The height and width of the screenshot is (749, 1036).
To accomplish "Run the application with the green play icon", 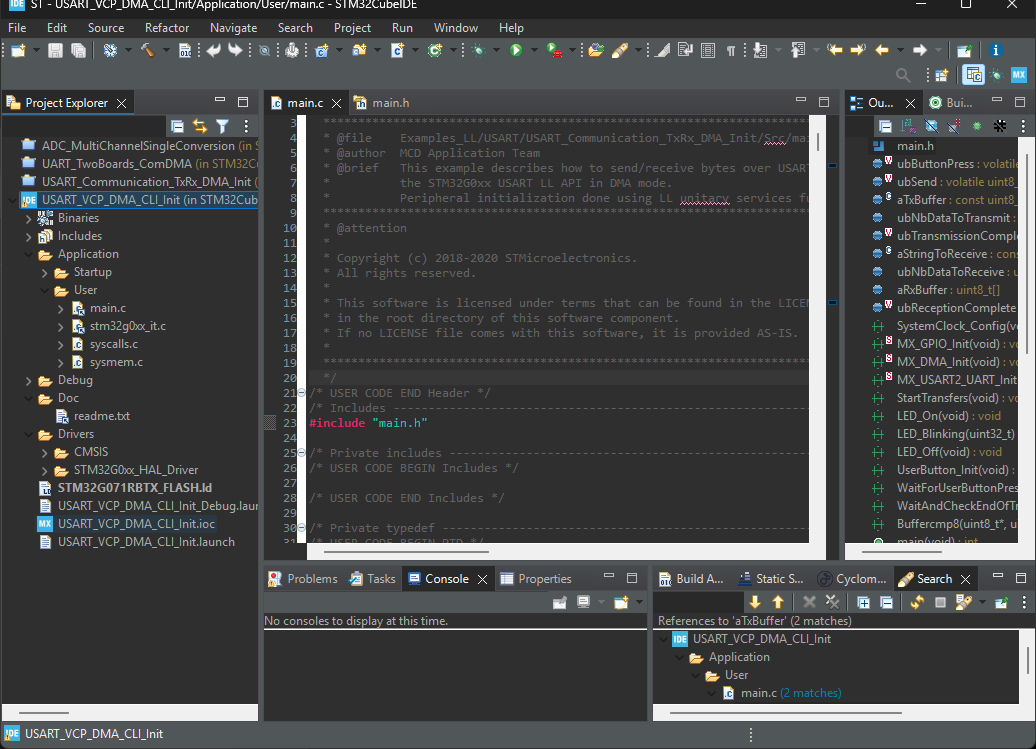I will [517, 50].
